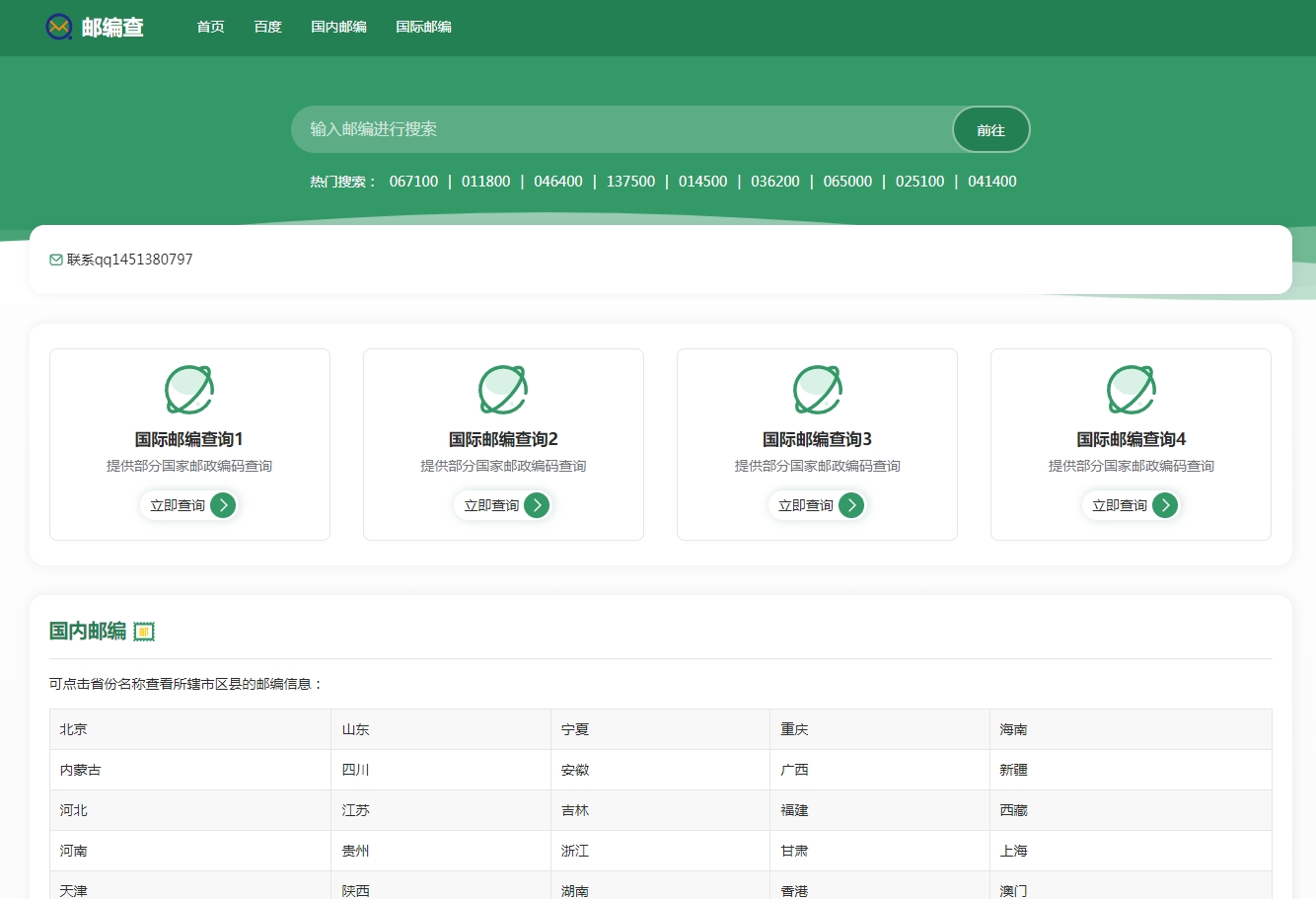Screen dimensions: 1316x899
Task: Select hot search 014500
Action: click(x=703, y=182)
